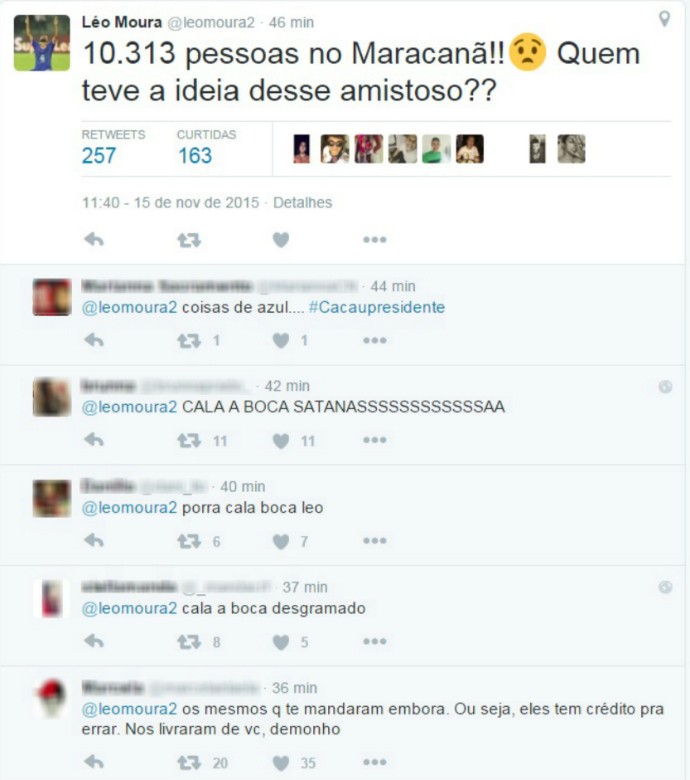Open Léo Moura's profile picture
The image size is (690, 780).
click(42, 43)
